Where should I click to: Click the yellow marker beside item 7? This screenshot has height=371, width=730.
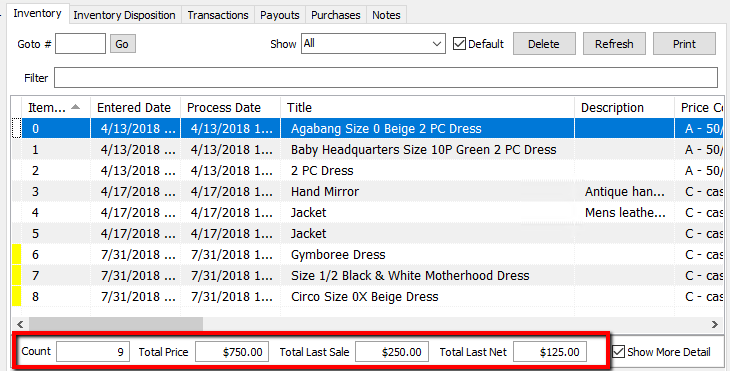[16, 276]
